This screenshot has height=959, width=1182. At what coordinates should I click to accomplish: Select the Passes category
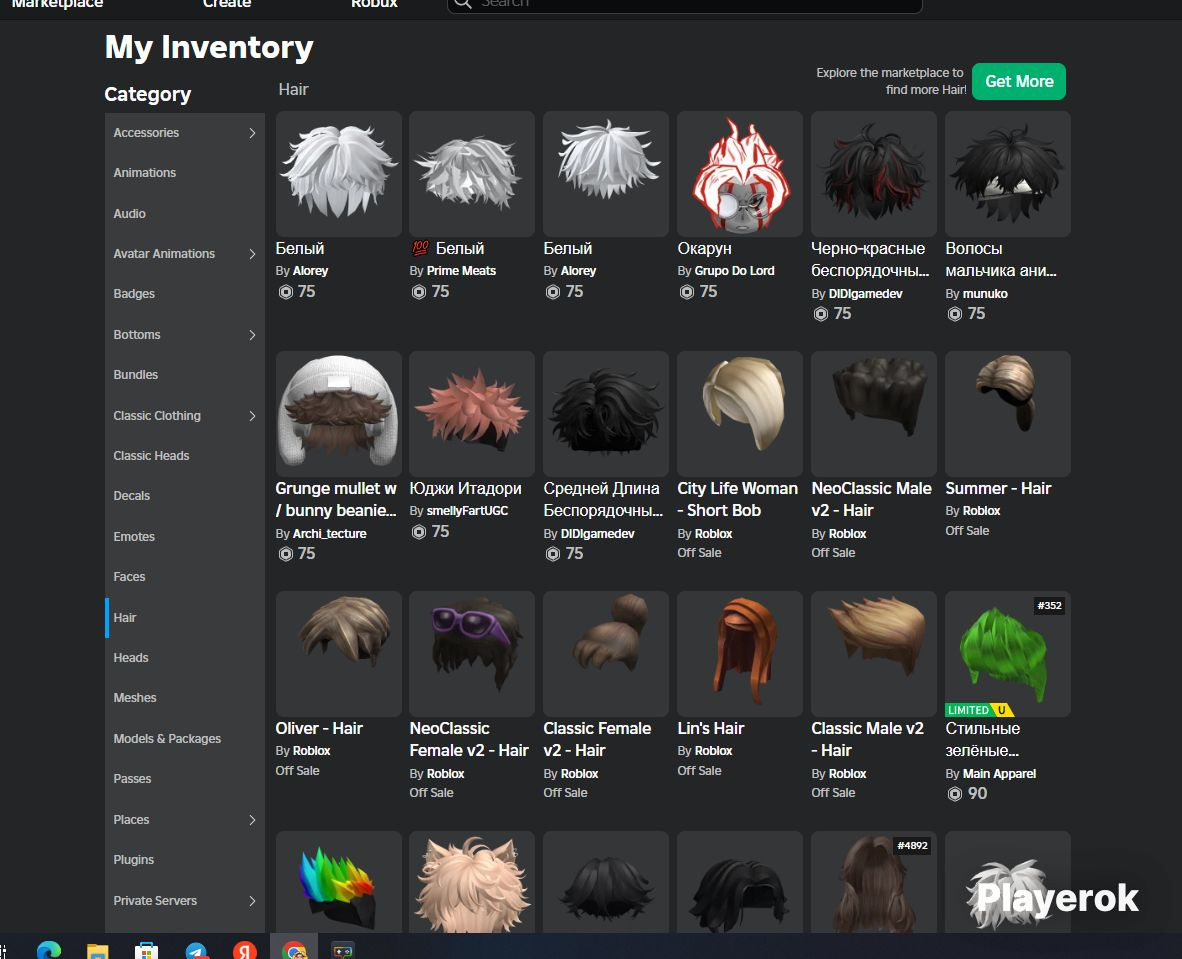pos(133,779)
